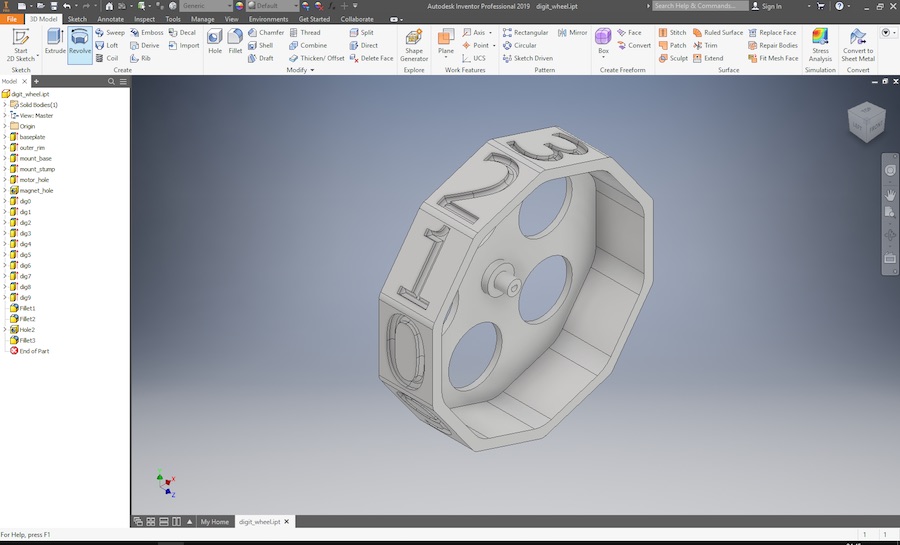Choose the Split tool

(362, 33)
